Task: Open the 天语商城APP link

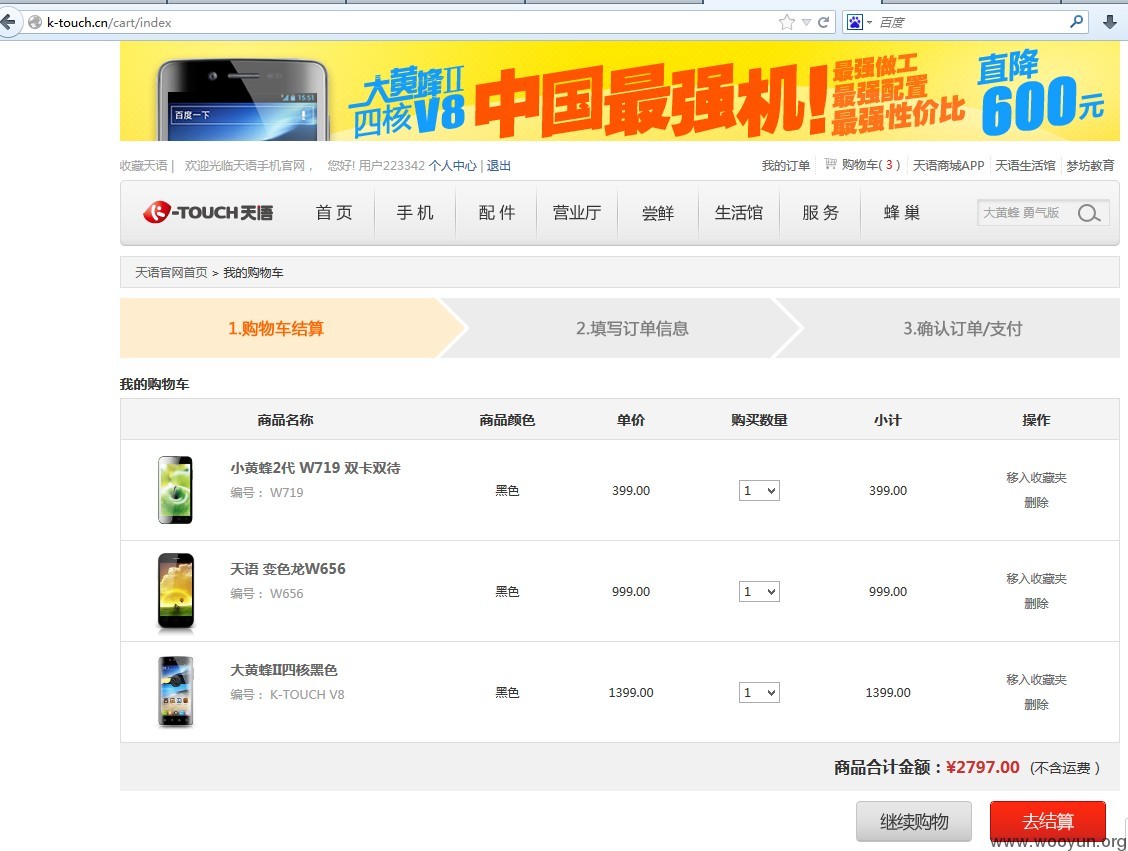Action: pyautogui.click(x=948, y=165)
